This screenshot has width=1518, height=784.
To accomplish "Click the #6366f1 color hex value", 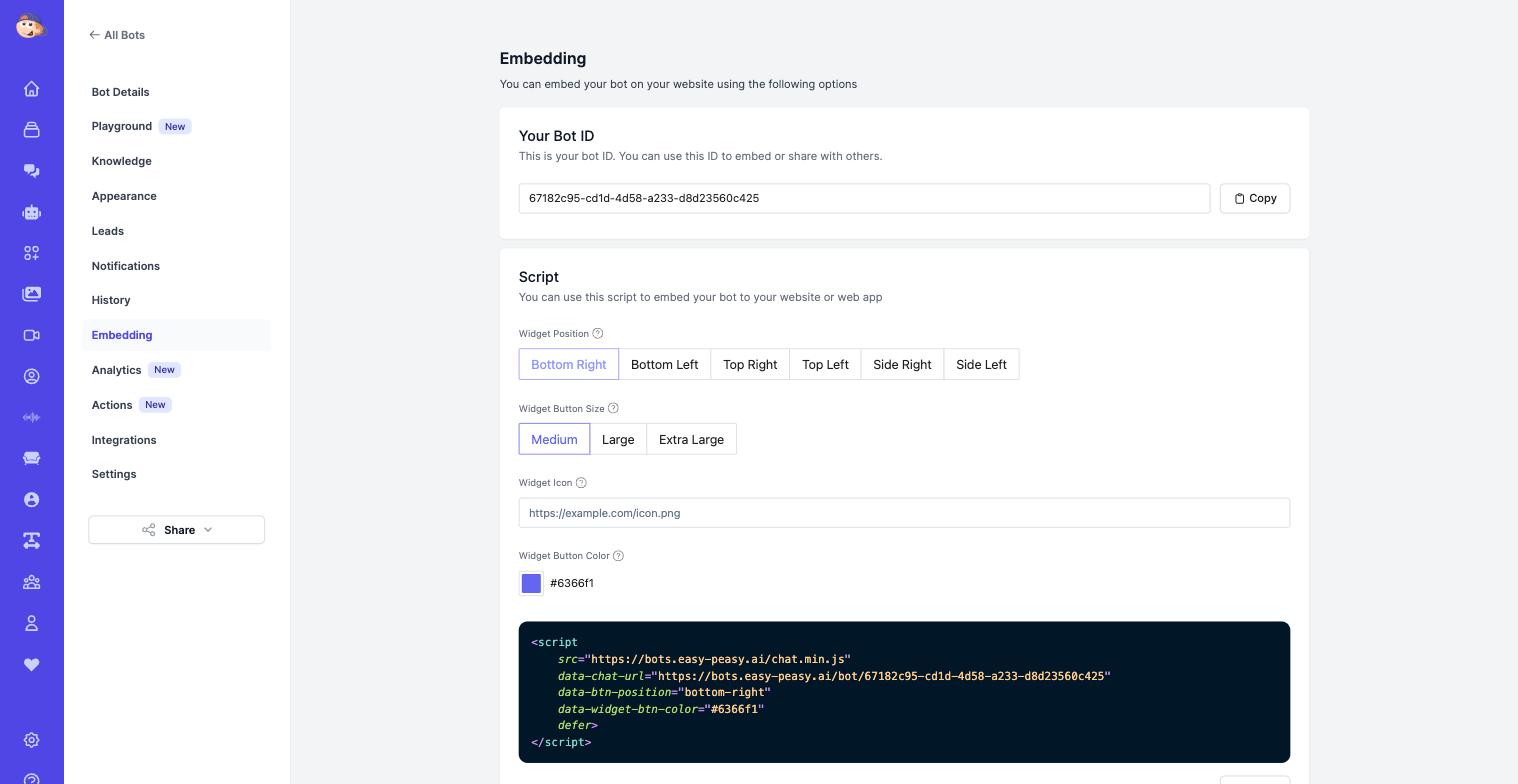I will [x=572, y=583].
